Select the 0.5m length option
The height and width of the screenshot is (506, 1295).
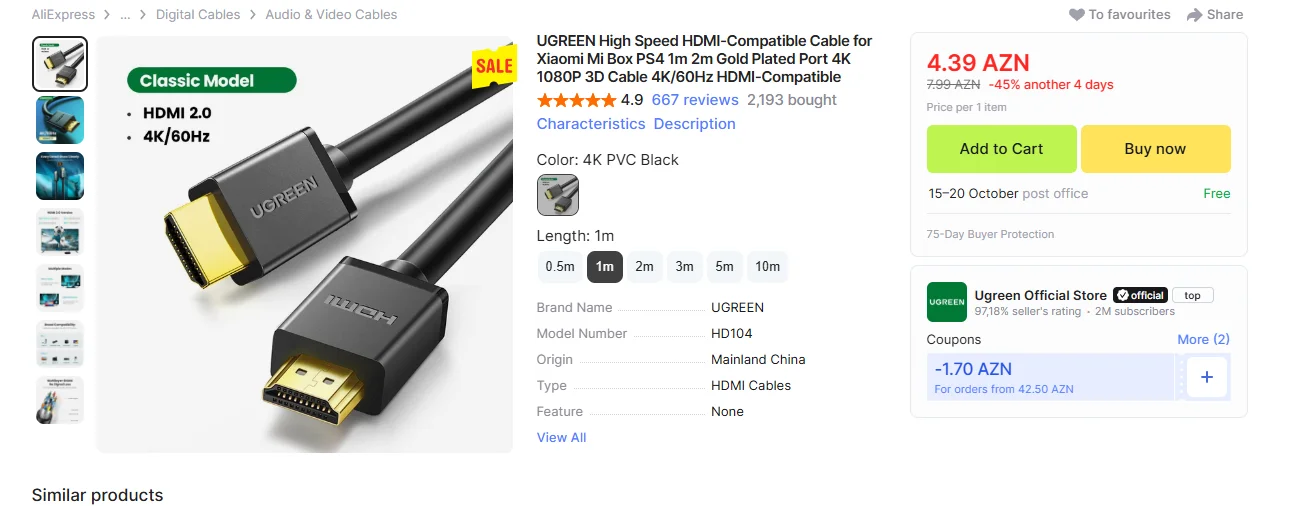pos(560,267)
